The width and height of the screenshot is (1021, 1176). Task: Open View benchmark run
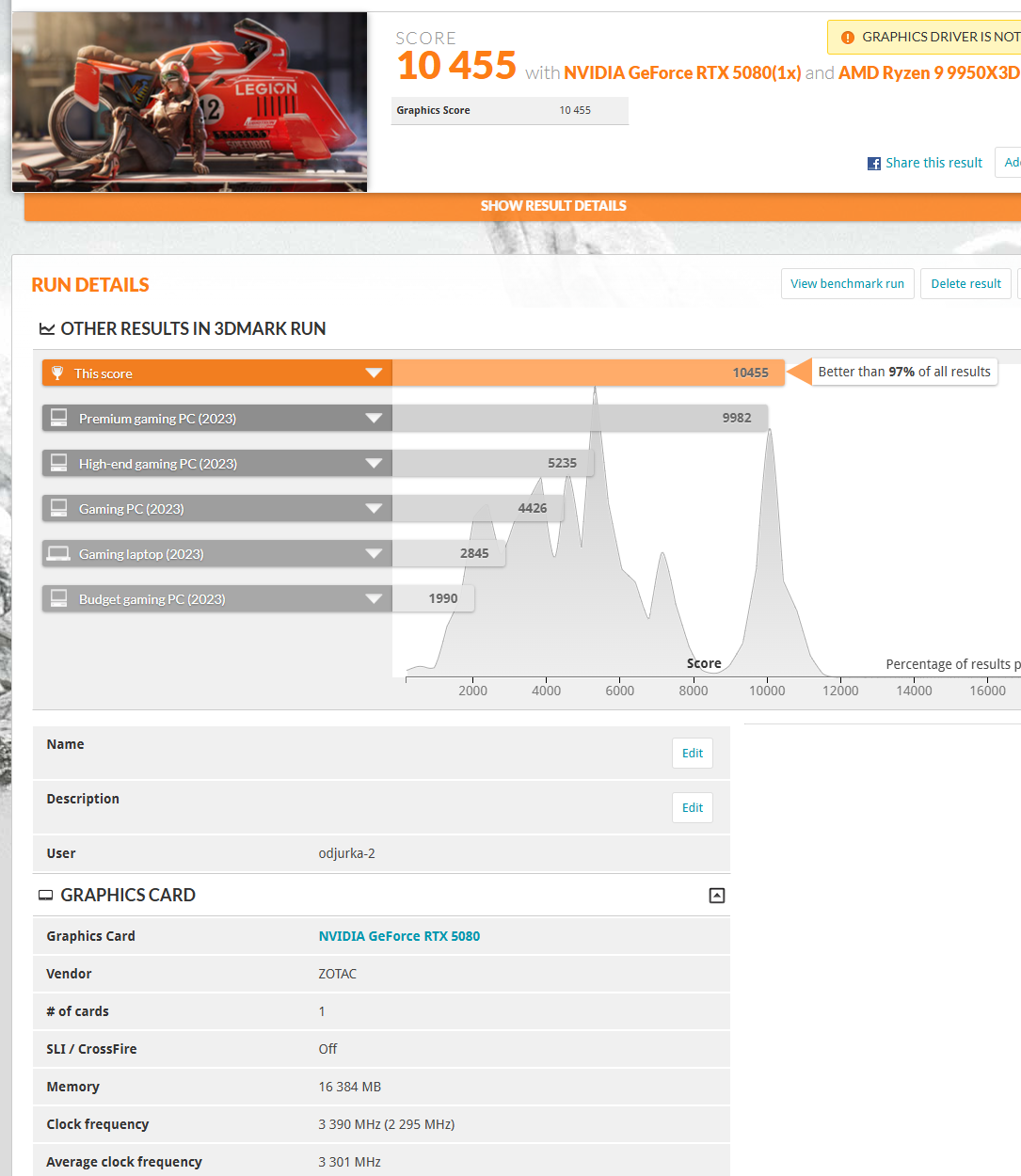(x=847, y=283)
